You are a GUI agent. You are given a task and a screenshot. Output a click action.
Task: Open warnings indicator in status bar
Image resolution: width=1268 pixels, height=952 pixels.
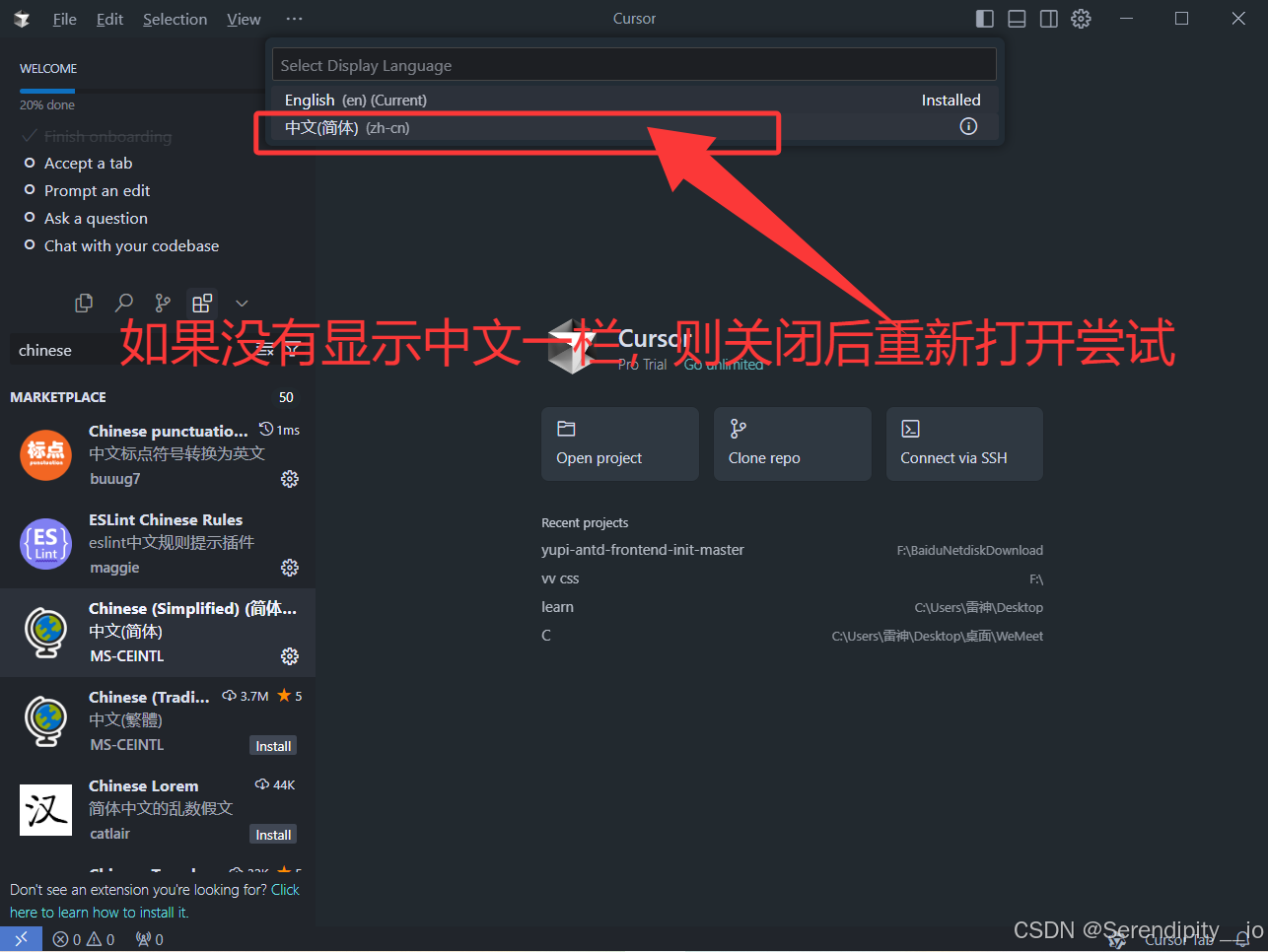point(102,939)
